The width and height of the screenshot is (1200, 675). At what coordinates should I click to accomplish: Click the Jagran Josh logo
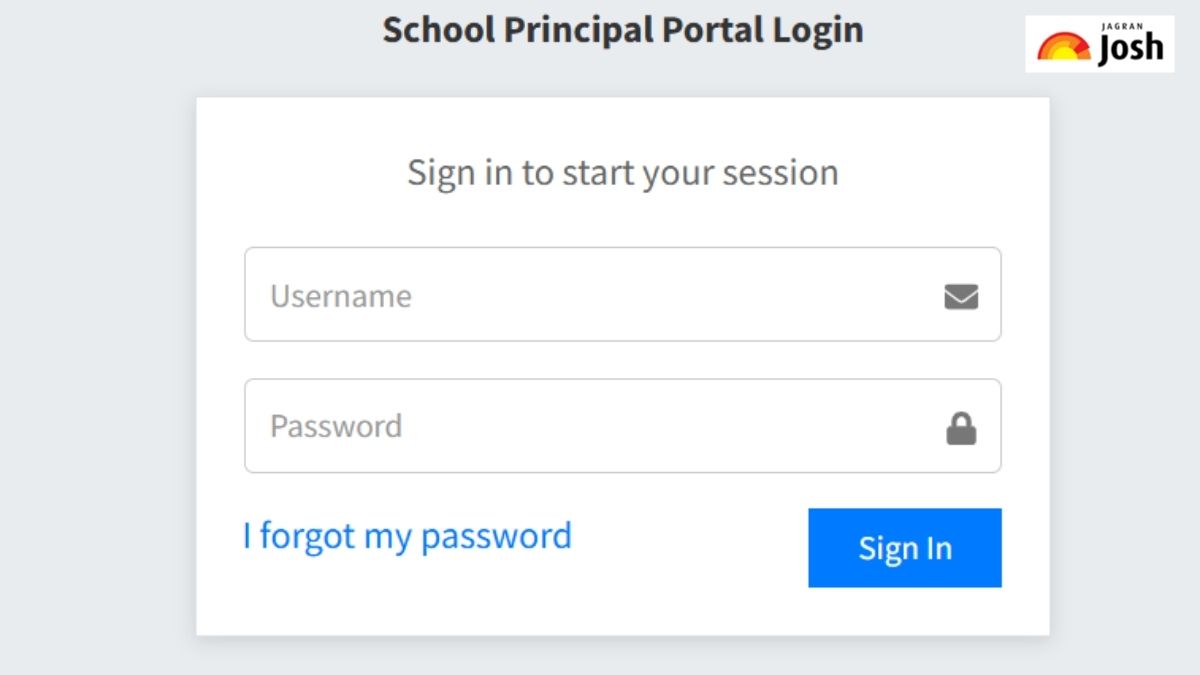point(1100,44)
